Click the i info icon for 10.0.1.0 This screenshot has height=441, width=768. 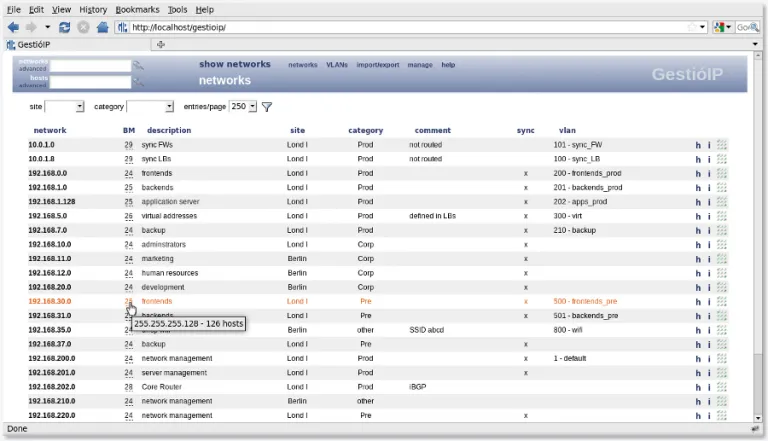(x=709, y=145)
